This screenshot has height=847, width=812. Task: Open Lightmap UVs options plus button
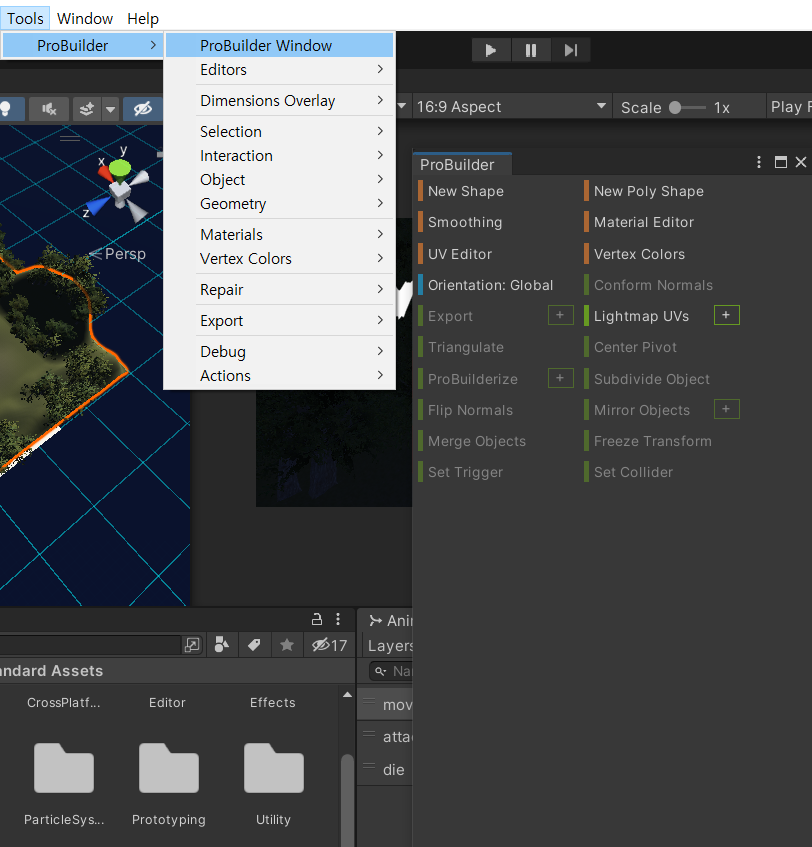(x=726, y=315)
